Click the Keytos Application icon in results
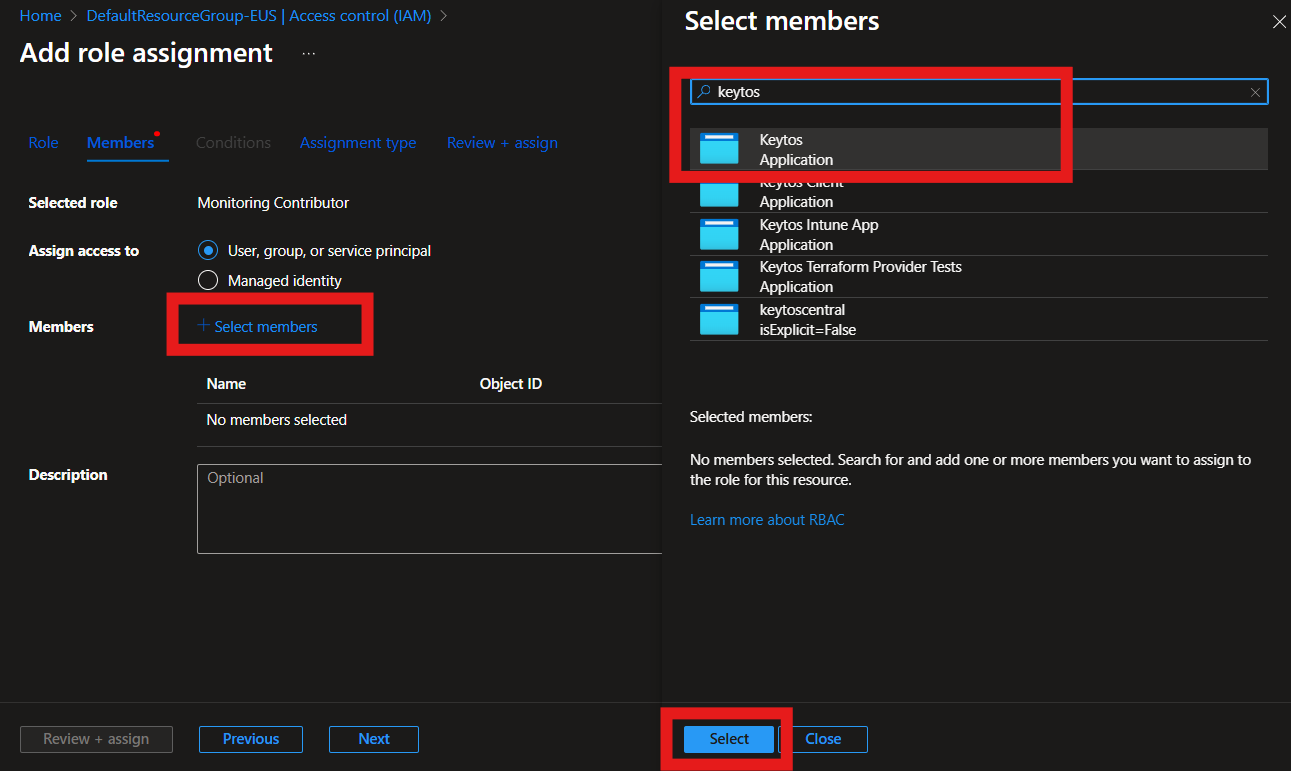1291x771 pixels. pos(719,148)
